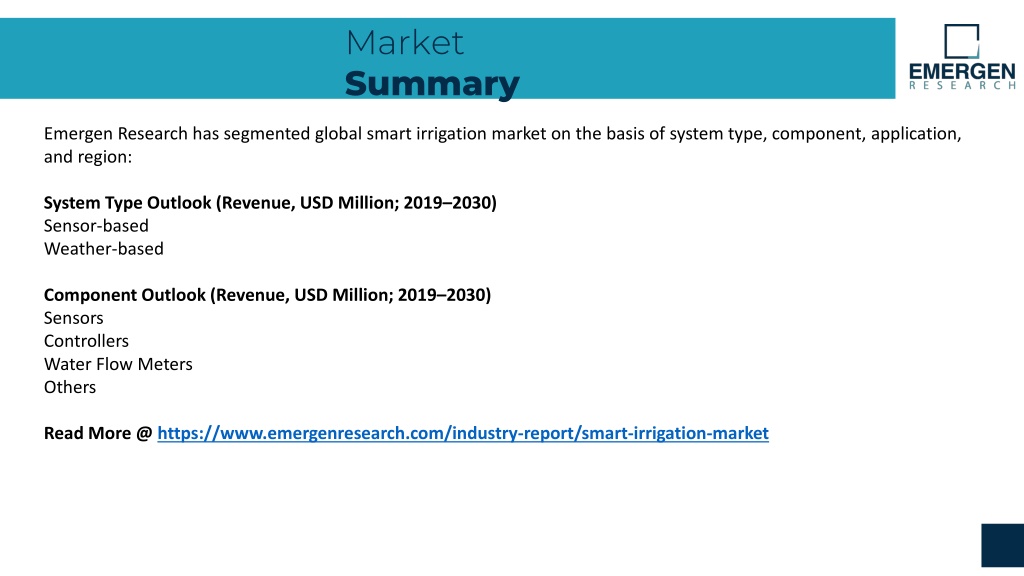Click the 'and region:' text line
The image size is (1024, 576).
(88, 157)
